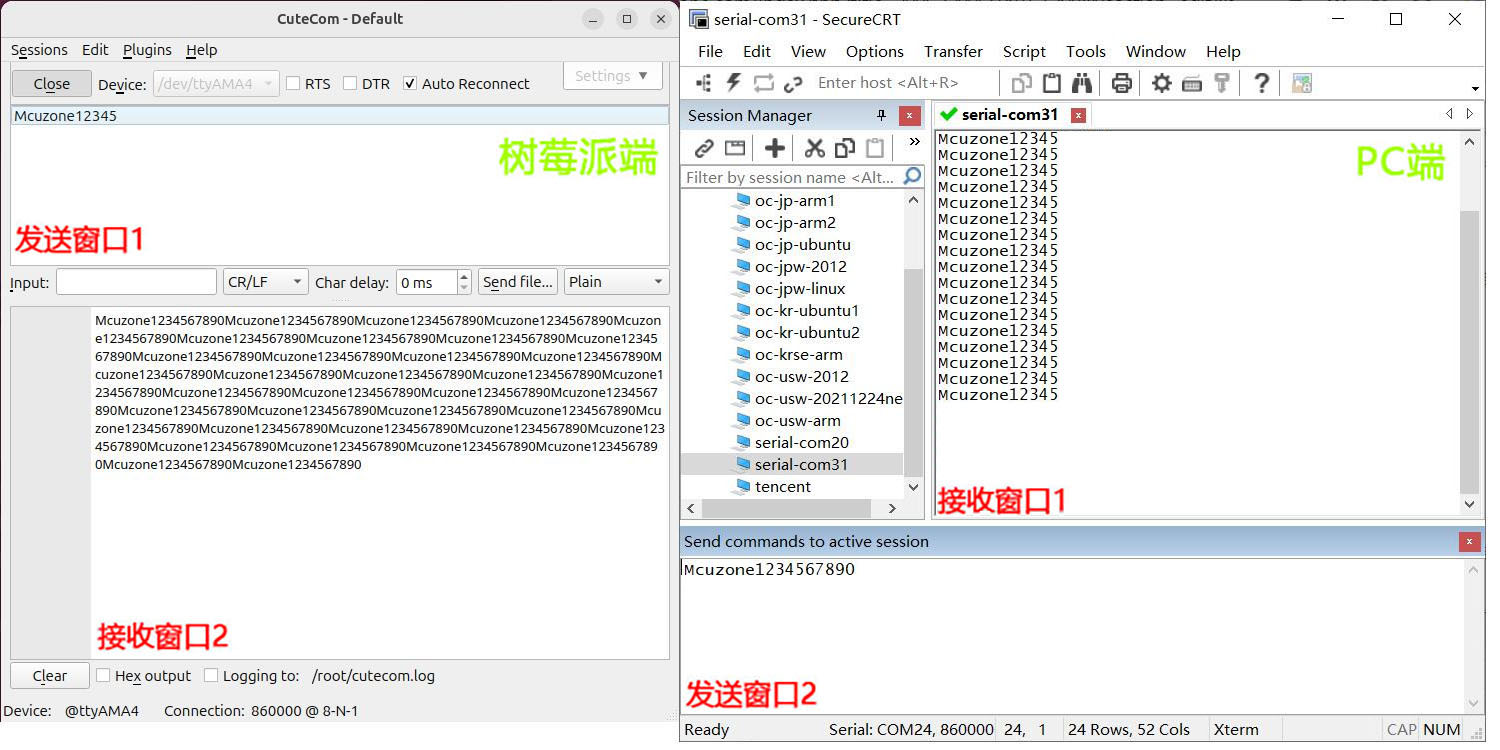Click the Copy icon in SecureCRT main toolbar
Screen dimensions: 1500x750
coord(1022,83)
